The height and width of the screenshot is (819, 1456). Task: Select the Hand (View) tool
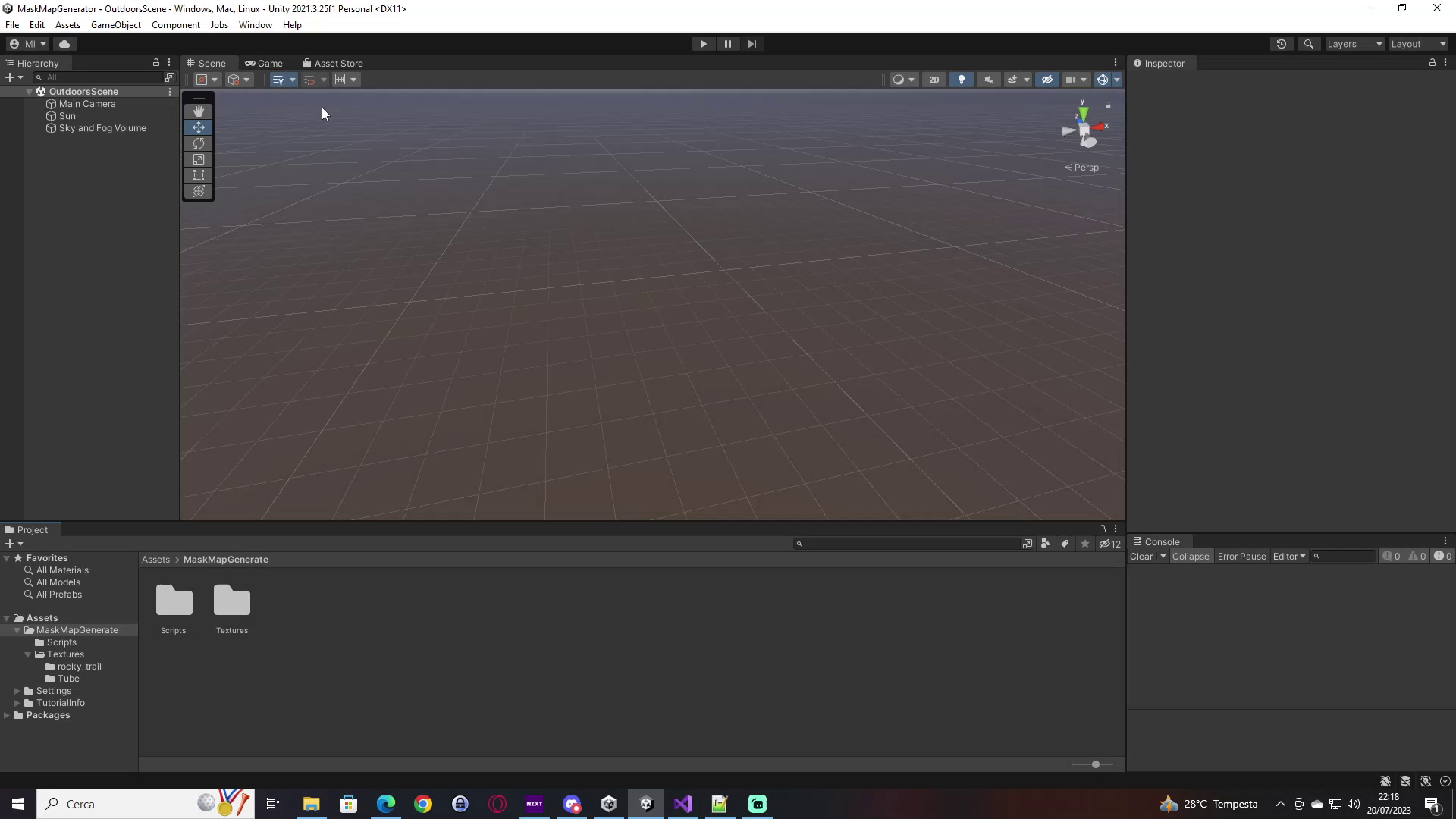pyautogui.click(x=199, y=111)
